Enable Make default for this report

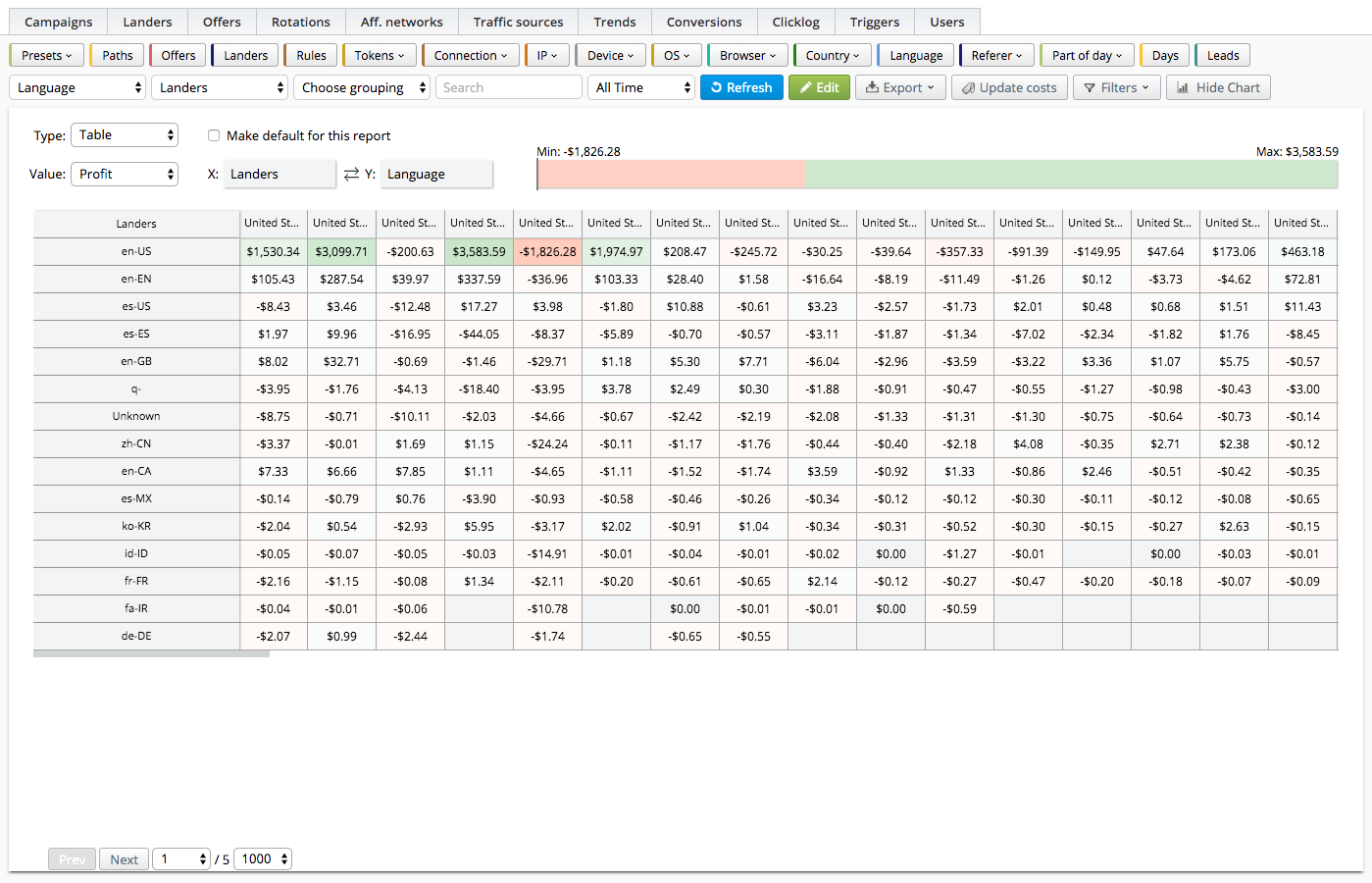pos(214,135)
